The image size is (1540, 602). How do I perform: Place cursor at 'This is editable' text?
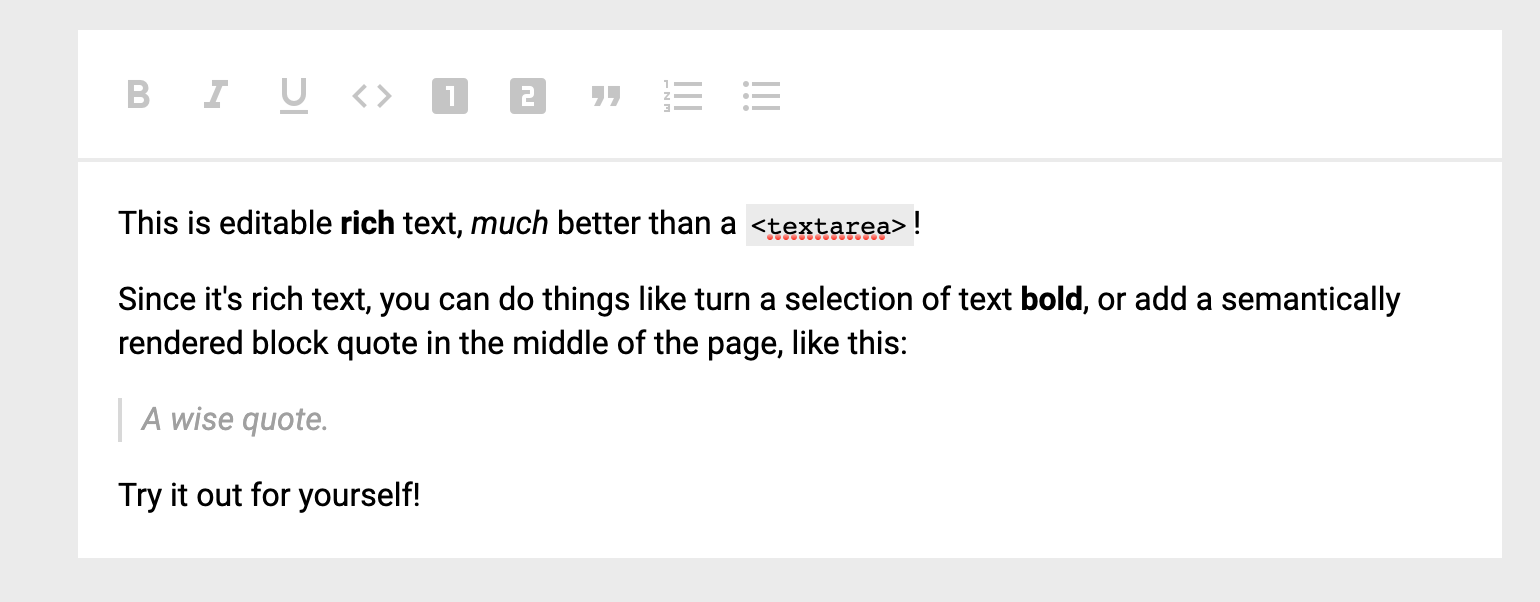[224, 223]
